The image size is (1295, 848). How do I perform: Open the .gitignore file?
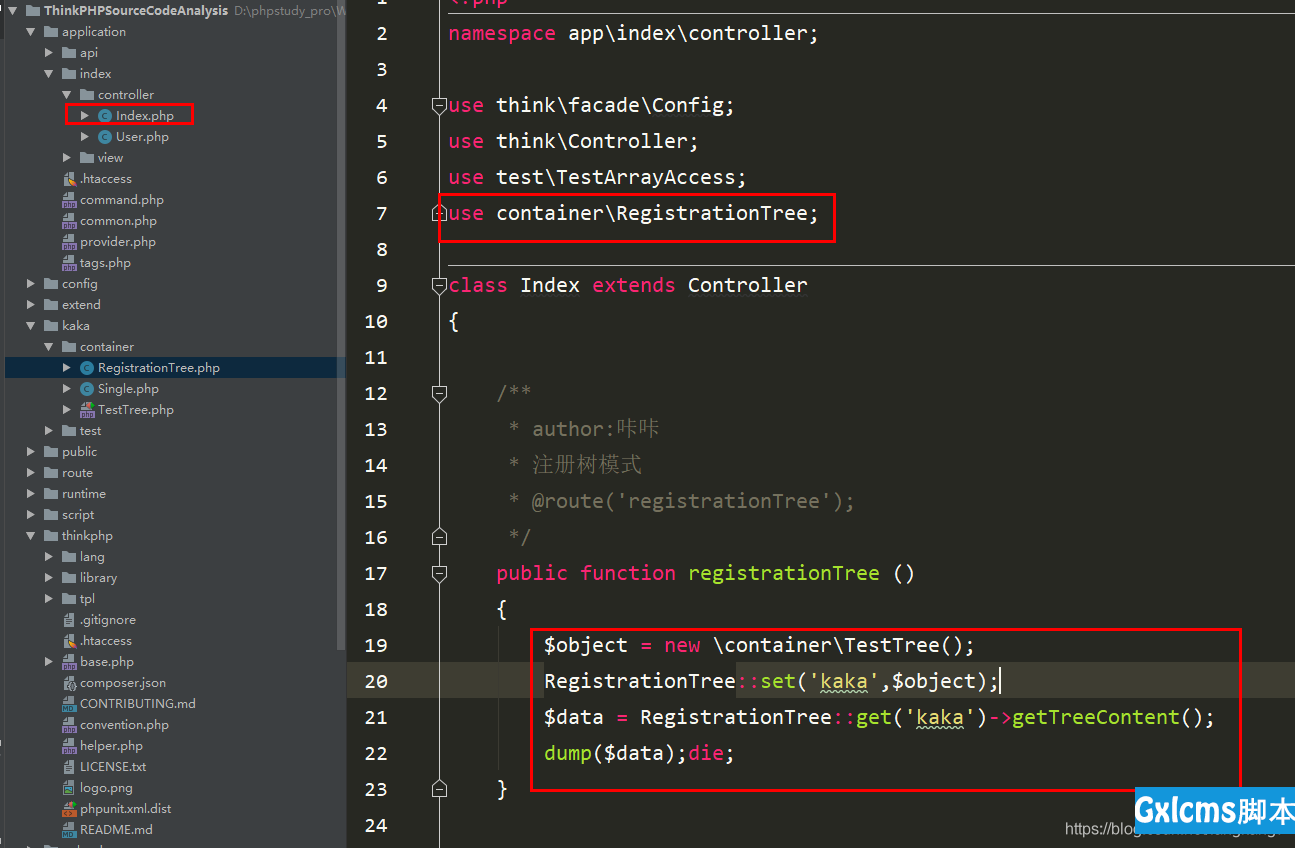(108, 620)
